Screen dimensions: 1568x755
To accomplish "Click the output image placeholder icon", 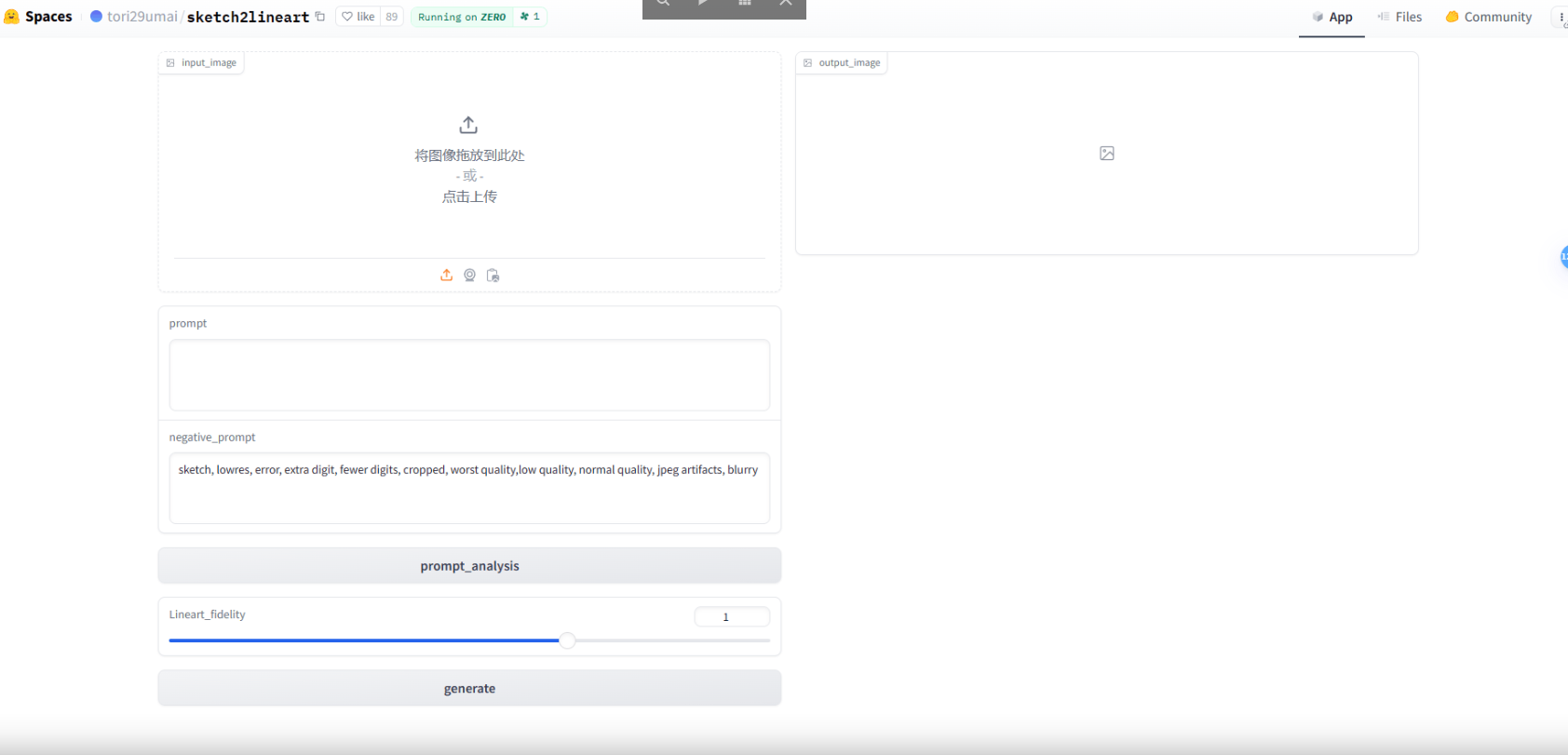I will coord(1106,154).
